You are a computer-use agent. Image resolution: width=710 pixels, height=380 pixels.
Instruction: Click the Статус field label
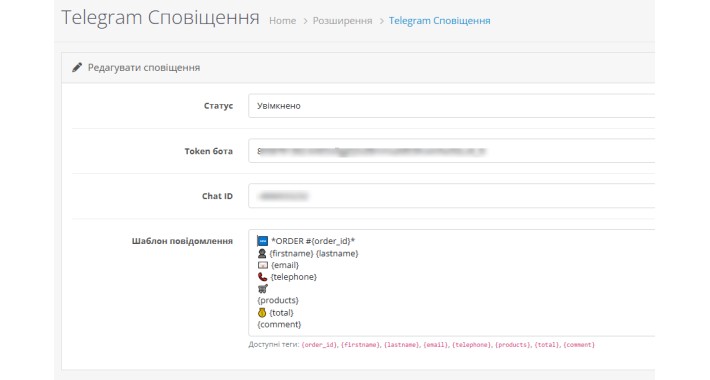[218, 106]
